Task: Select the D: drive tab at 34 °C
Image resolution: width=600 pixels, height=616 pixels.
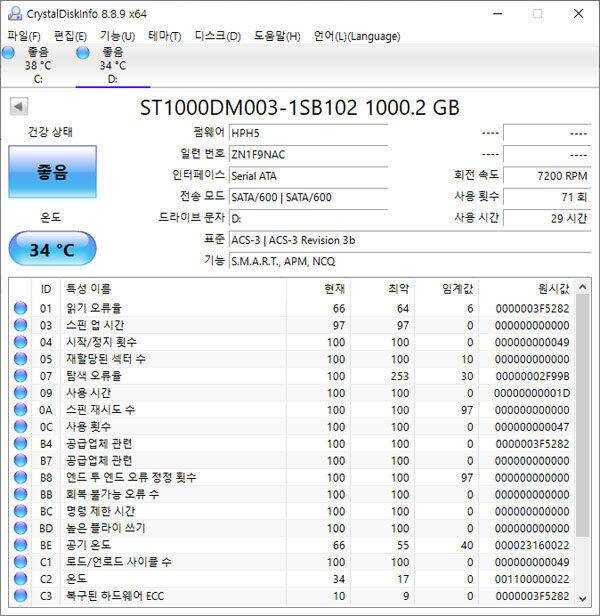Action: [112, 64]
